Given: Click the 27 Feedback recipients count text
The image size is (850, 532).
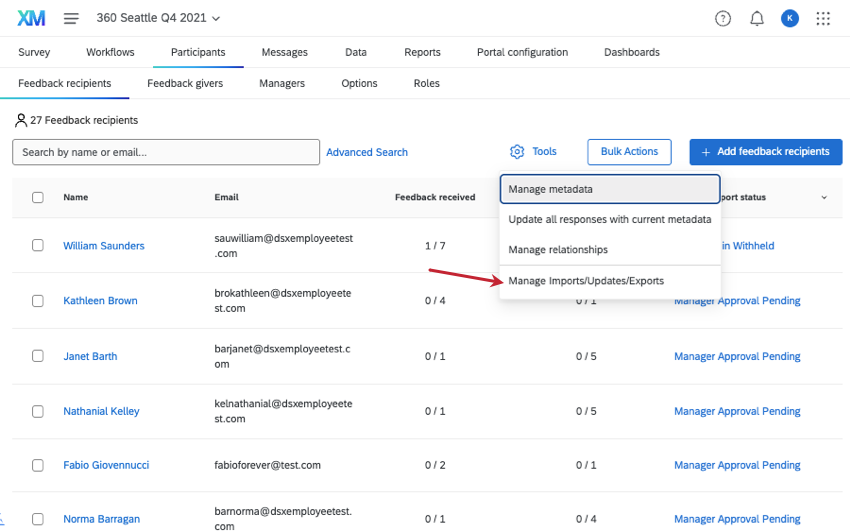Looking at the screenshot, I should coord(84,120).
